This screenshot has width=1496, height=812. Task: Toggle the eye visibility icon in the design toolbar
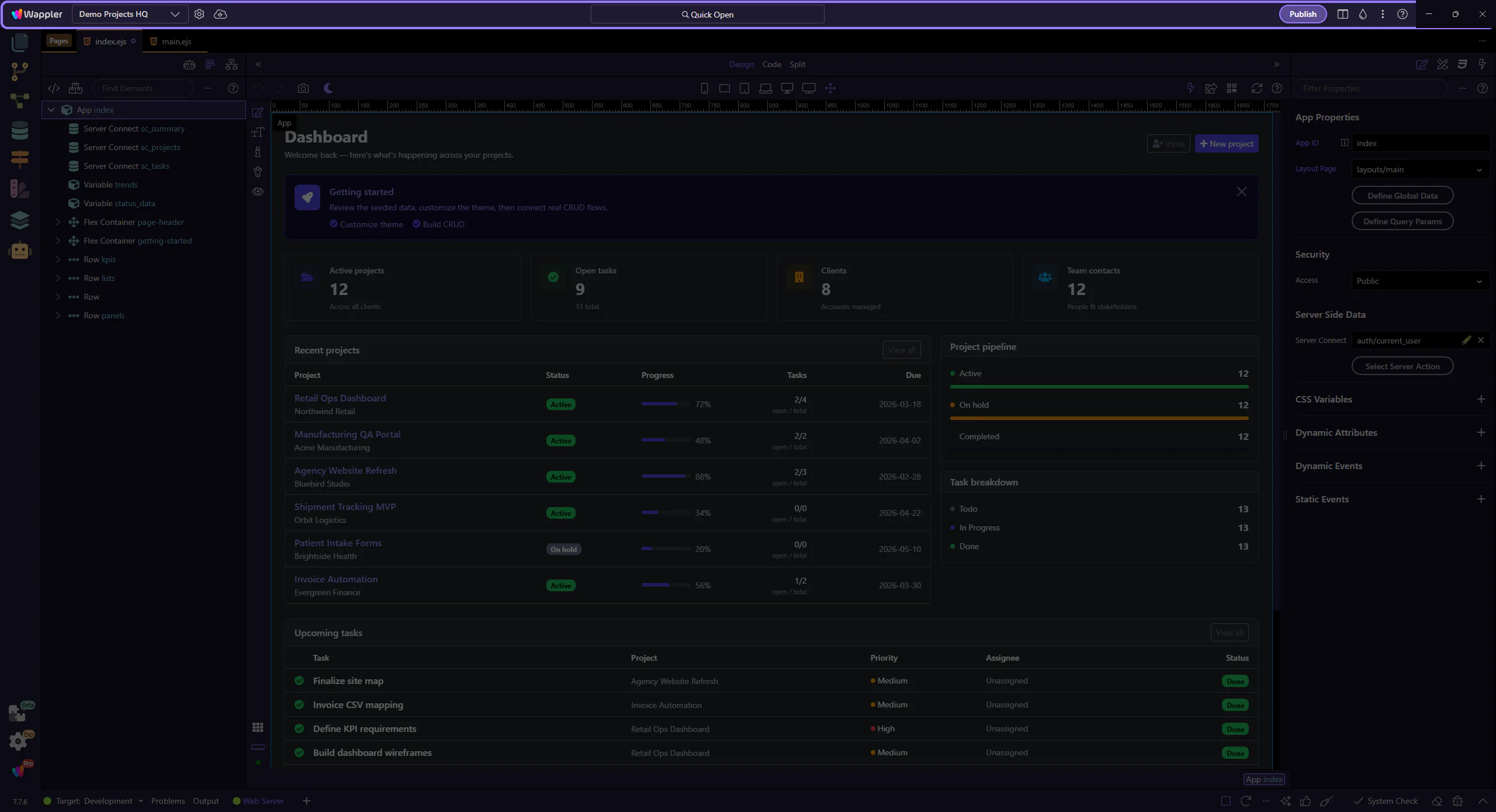(258, 192)
